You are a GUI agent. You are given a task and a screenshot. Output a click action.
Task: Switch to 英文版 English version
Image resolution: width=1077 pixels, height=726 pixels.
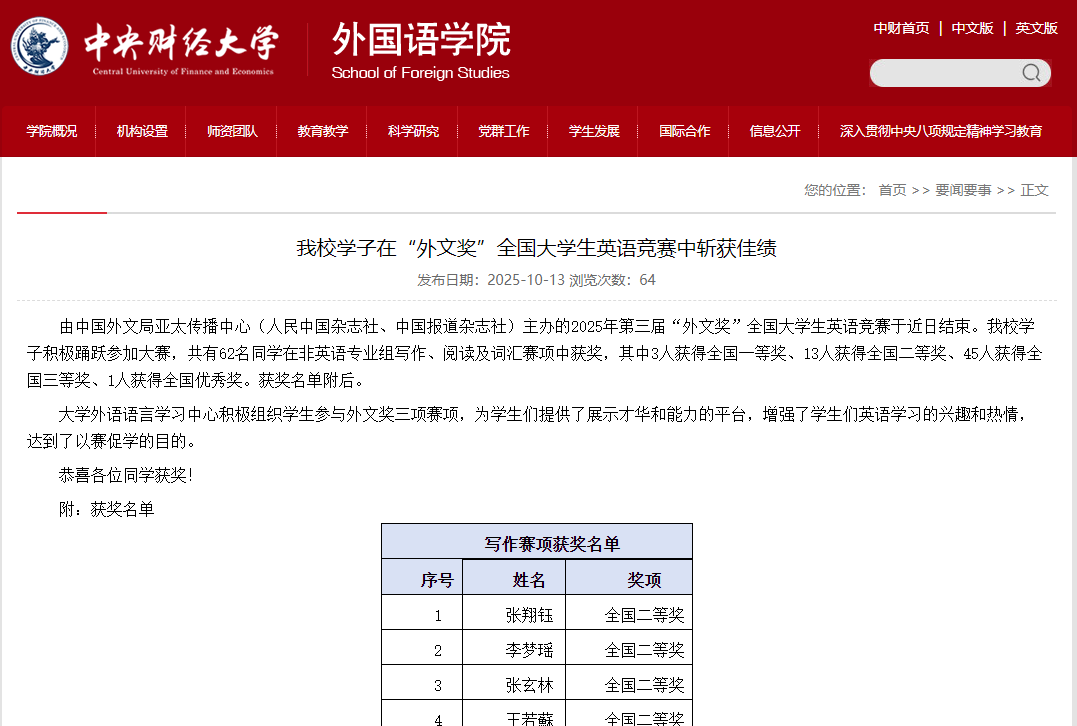coord(1037,28)
